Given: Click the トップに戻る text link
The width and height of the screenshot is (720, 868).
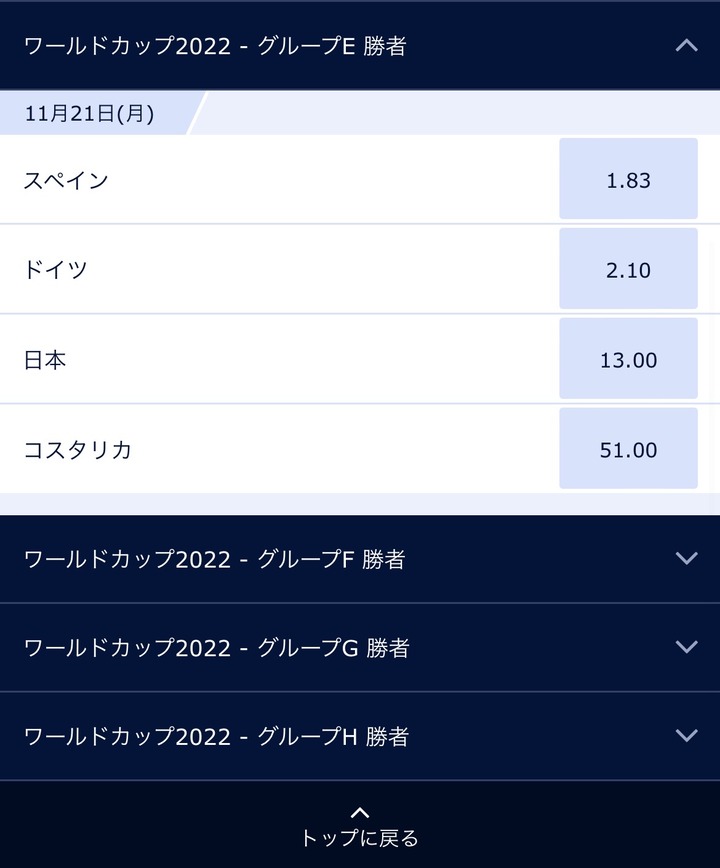Looking at the screenshot, I should pos(360,838).
